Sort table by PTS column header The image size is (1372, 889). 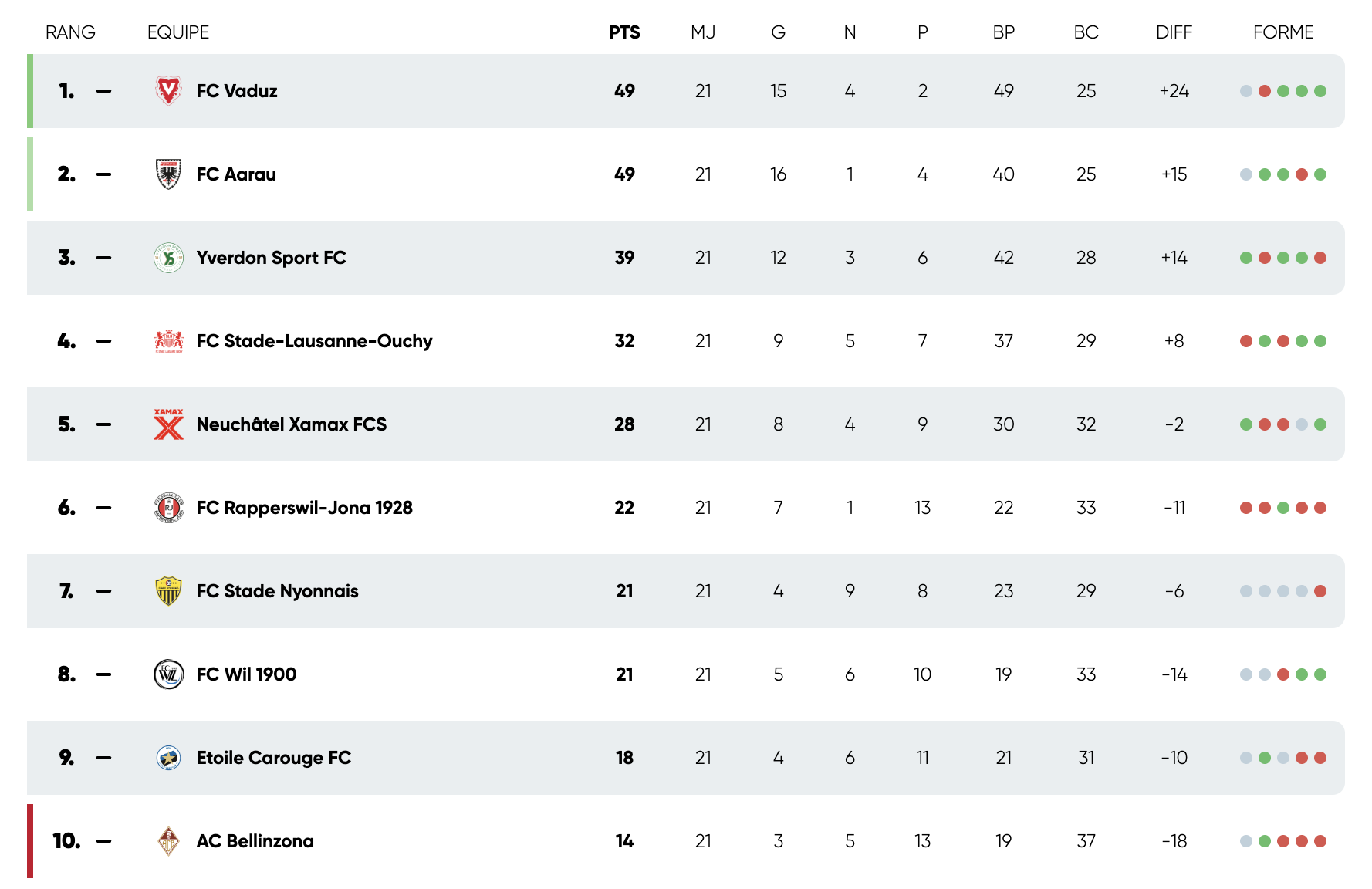(x=624, y=32)
